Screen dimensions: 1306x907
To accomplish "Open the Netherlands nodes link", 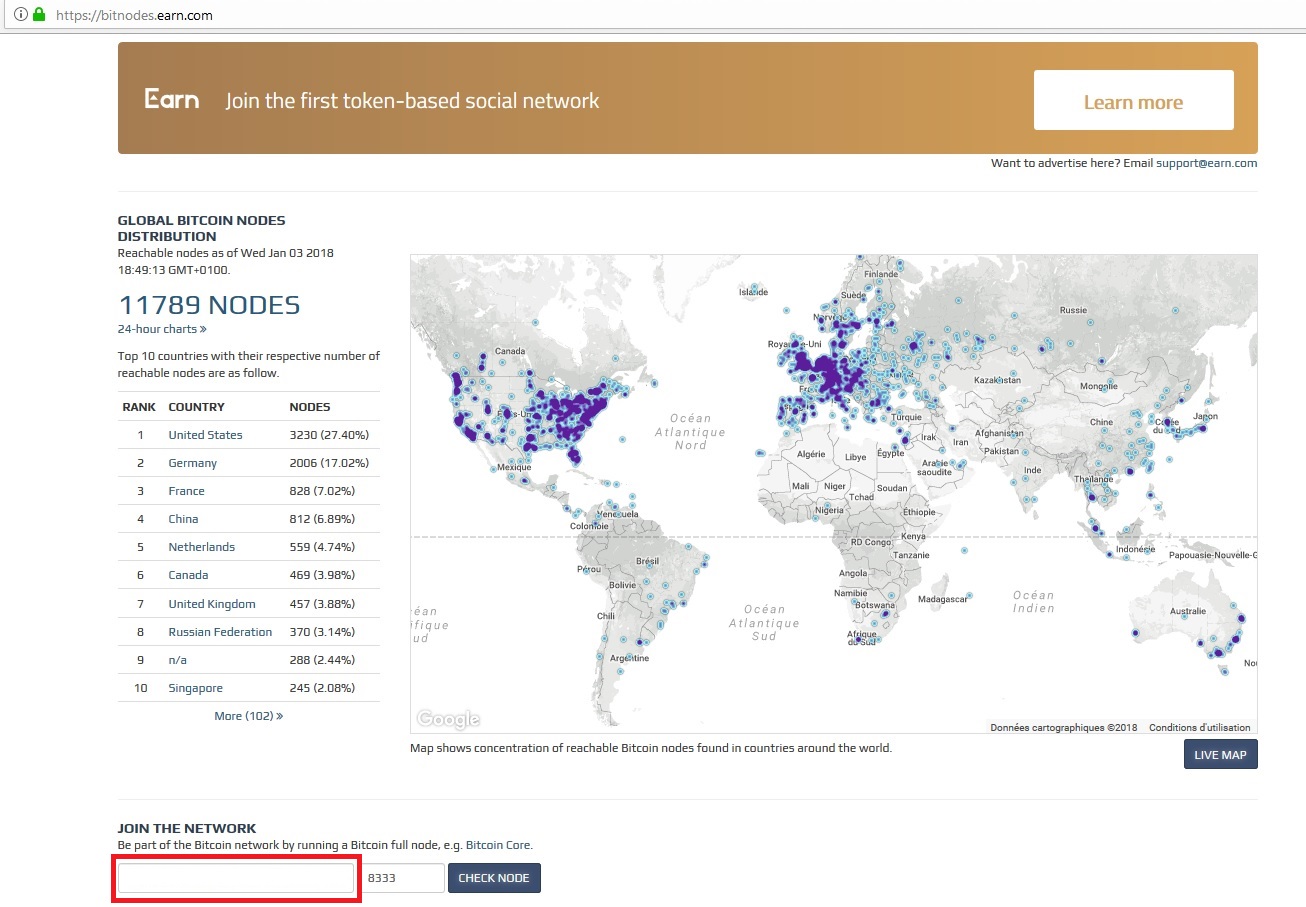I will (x=201, y=547).
